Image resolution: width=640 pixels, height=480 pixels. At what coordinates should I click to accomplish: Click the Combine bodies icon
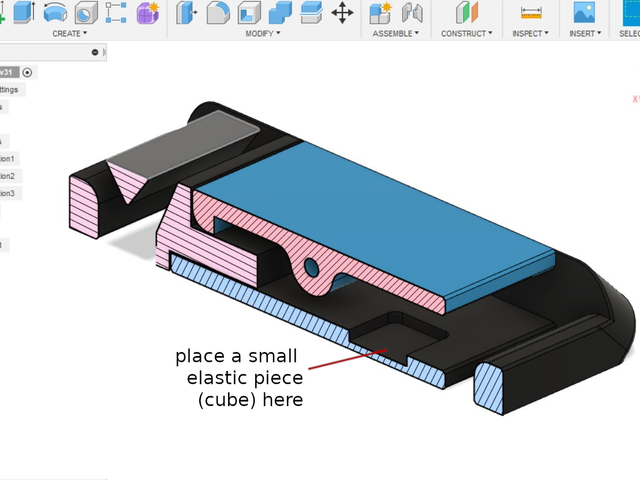280,12
